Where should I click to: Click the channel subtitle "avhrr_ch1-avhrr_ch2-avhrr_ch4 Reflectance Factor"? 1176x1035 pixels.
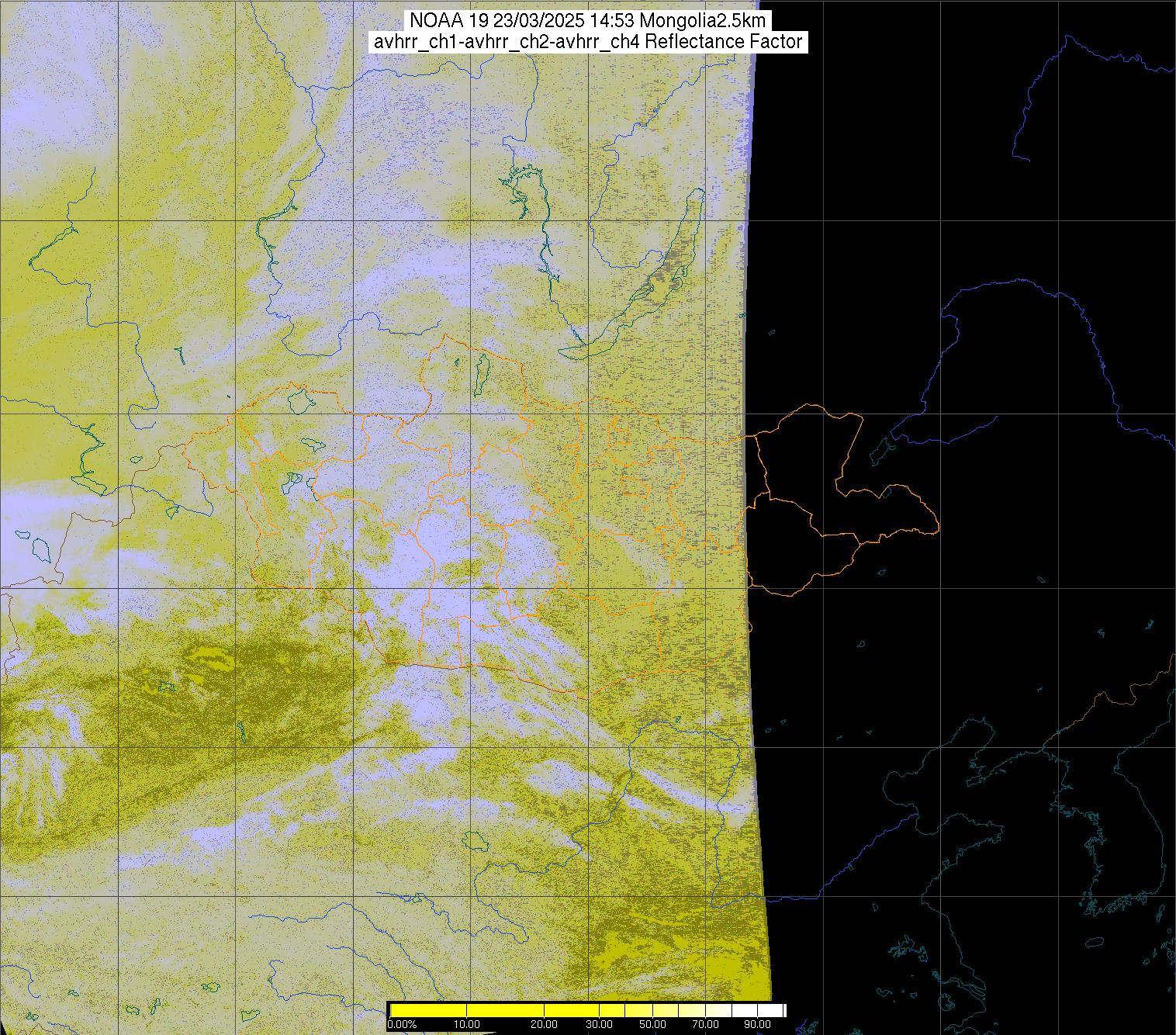[588, 42]
